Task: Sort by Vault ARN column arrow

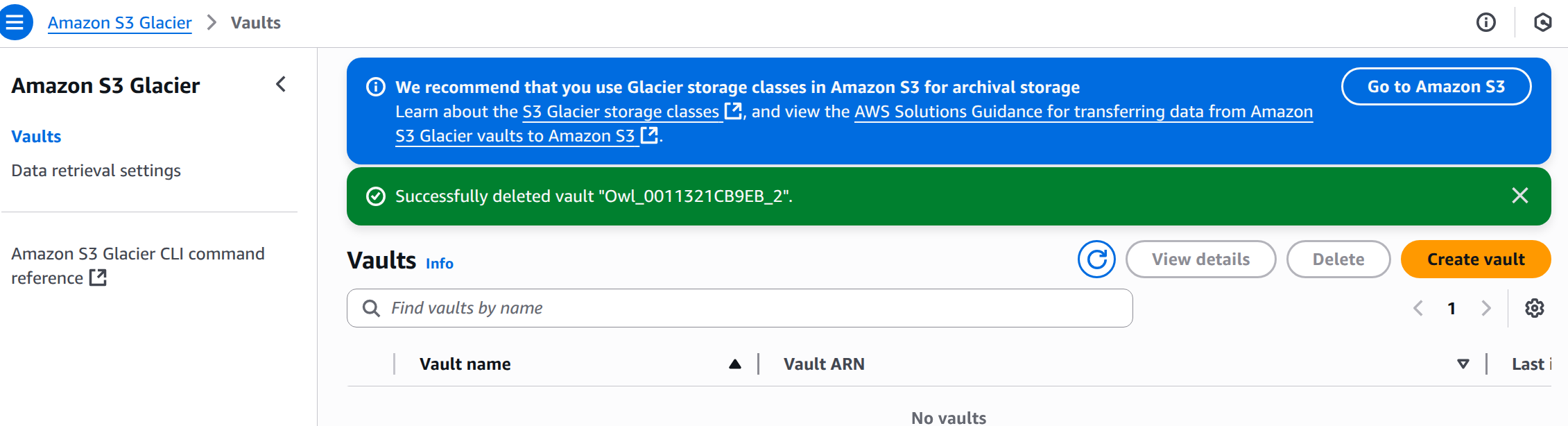Action: click(x=1463, y=364)
